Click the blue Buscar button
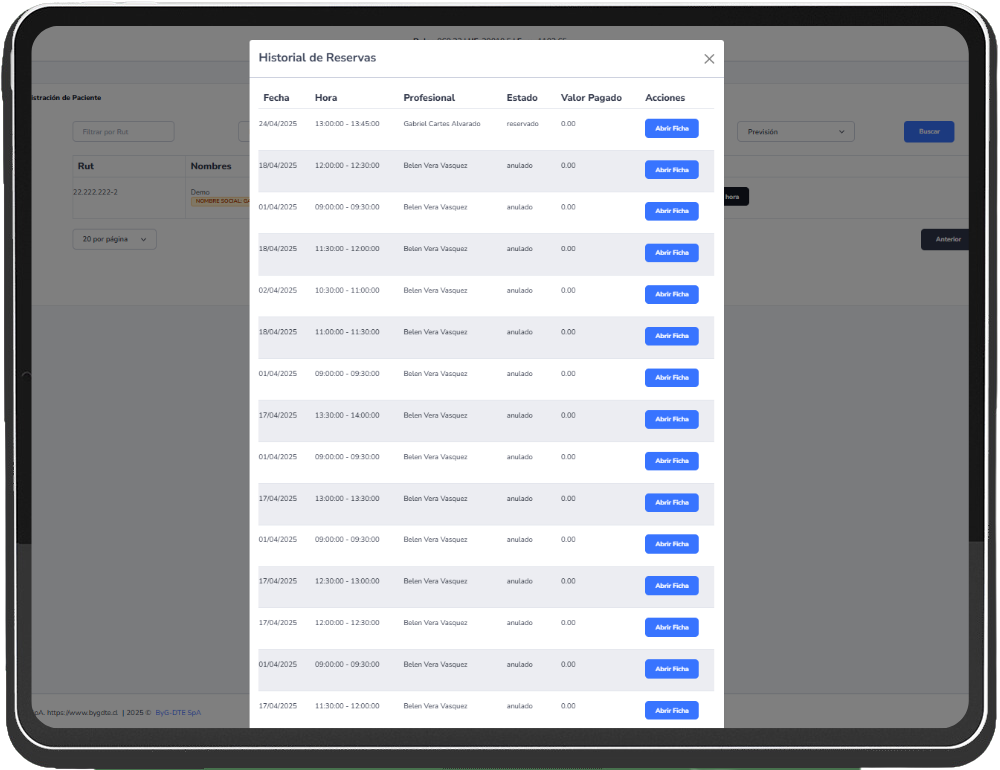The width and height of the screenshot is (1000, 770). coord(928,132)
